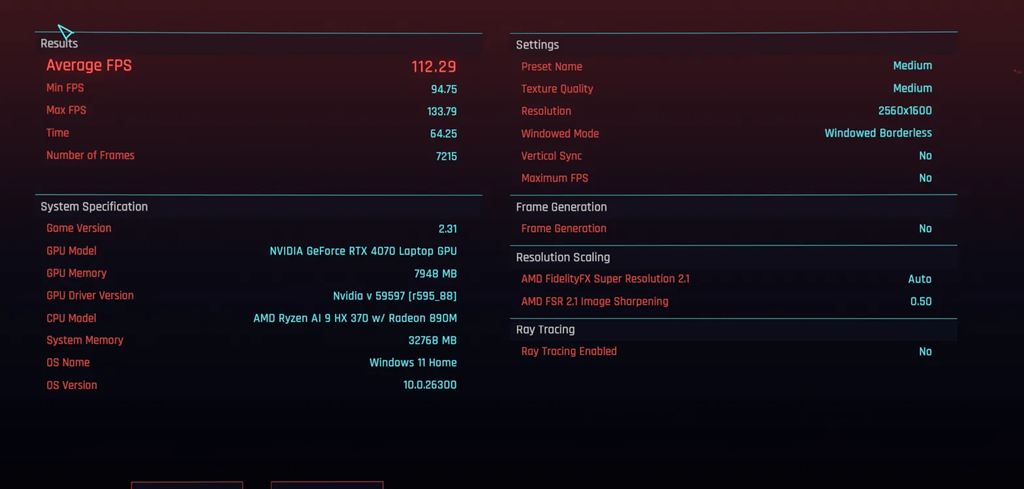Screen dimensions: 1024x489
Task: Click the Windows 11 Home value
Action: [x=413, y=363]
